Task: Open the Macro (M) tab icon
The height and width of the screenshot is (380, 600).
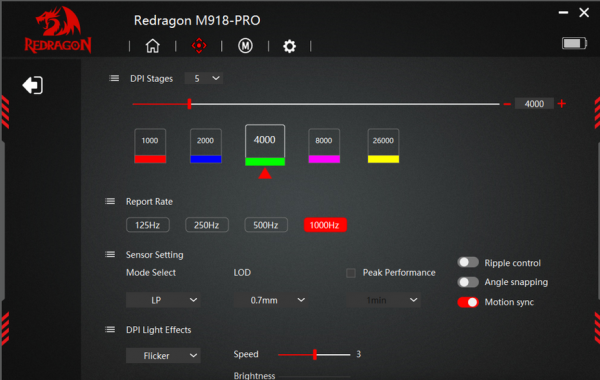Action: (x=245, y=46)
